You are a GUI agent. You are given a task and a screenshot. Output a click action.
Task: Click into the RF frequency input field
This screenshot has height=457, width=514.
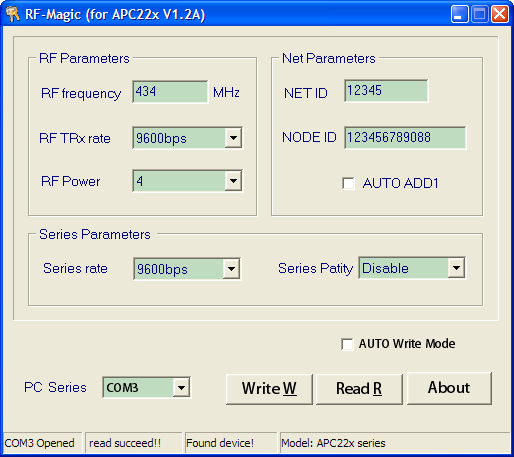[170, 92]
